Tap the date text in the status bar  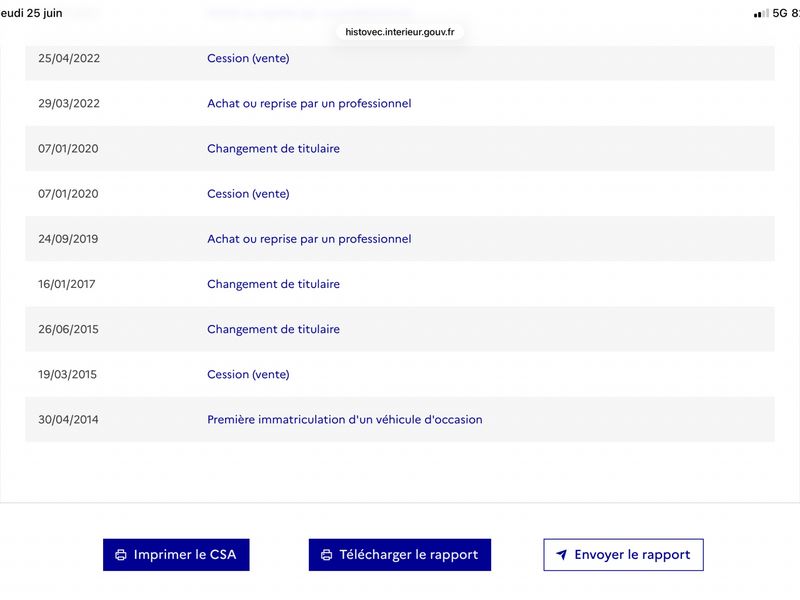[x=31, y=13]
